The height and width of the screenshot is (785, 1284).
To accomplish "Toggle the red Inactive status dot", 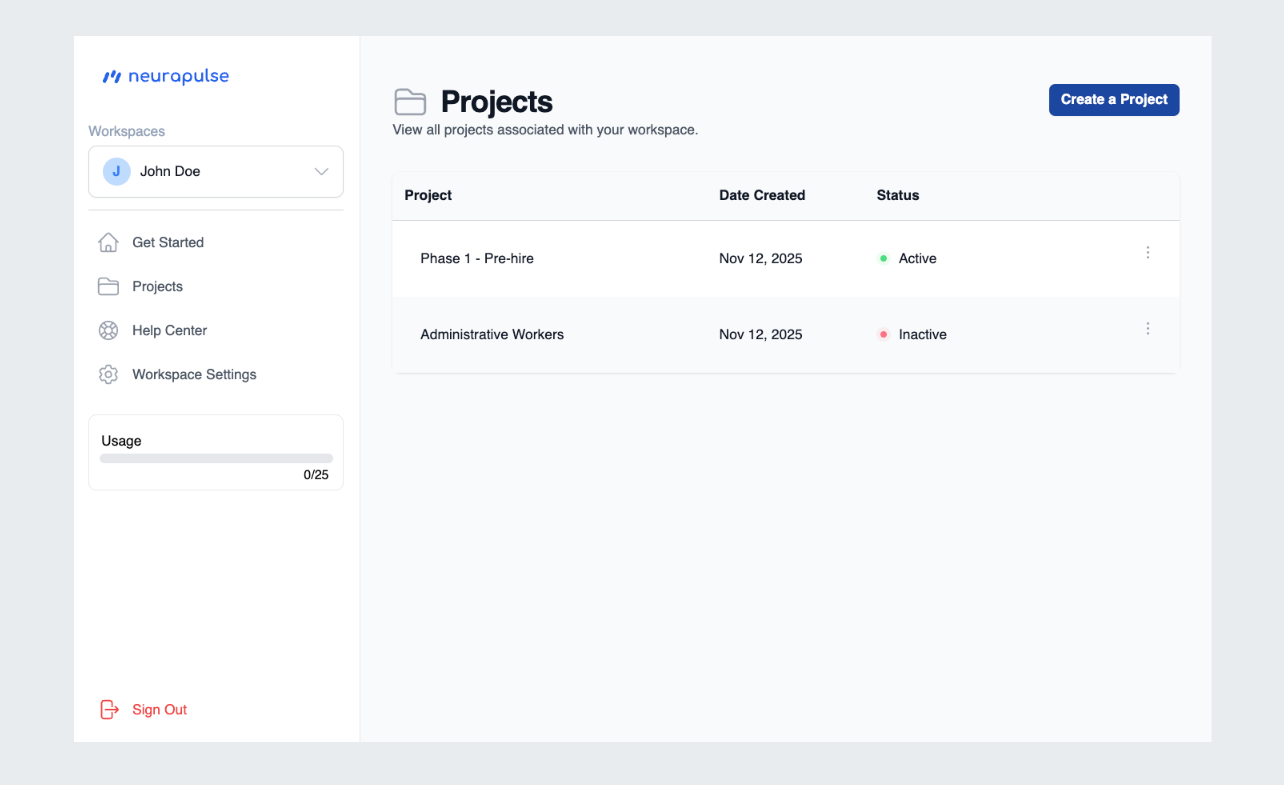I will click(883, 334).
